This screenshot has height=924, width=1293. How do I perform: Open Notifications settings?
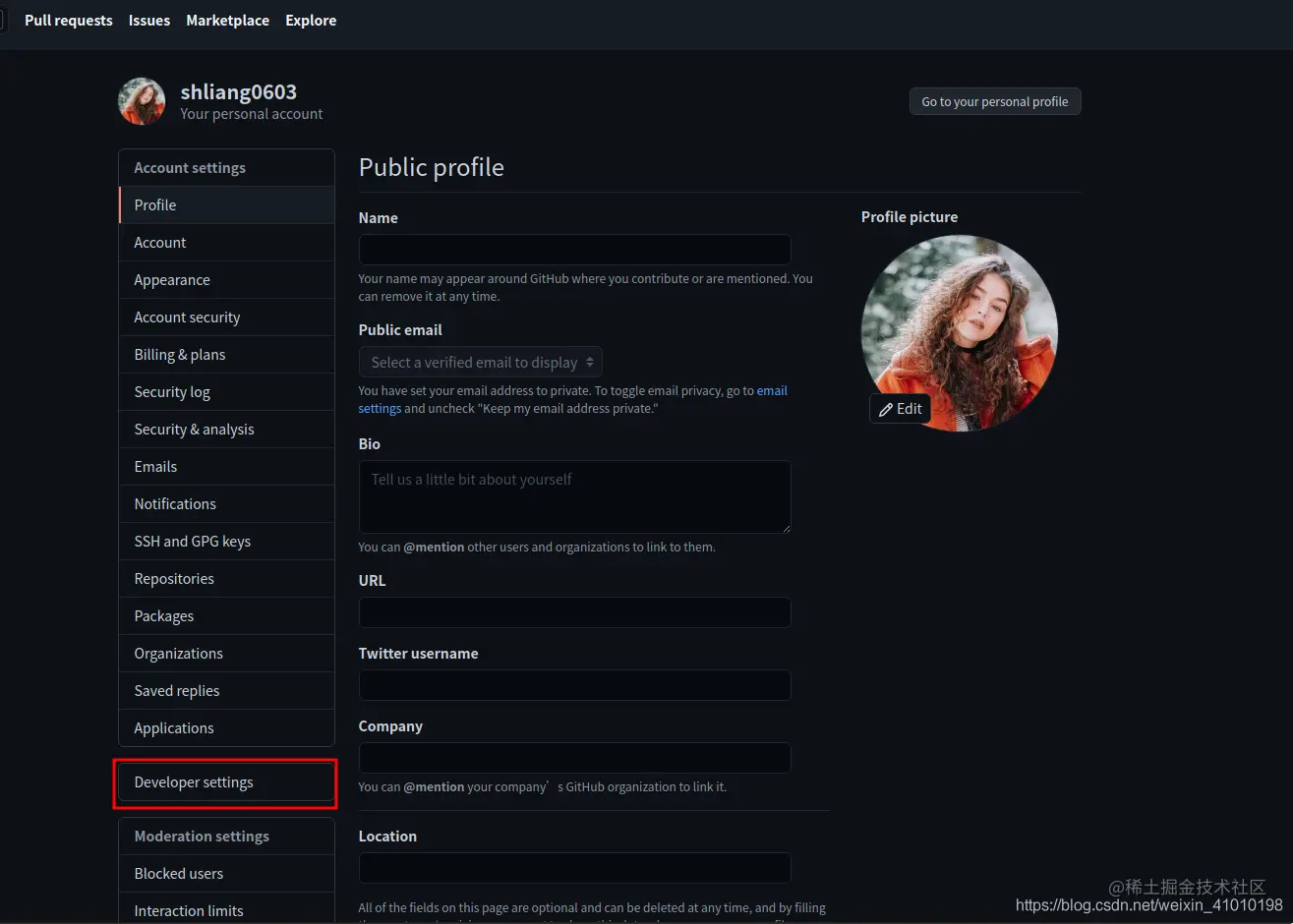(226, 503)
